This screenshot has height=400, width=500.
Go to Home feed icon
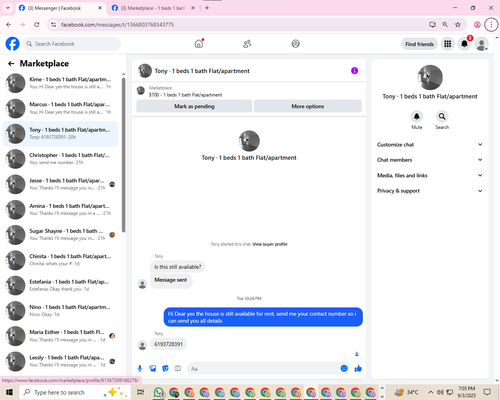click(x=199, y=44)
